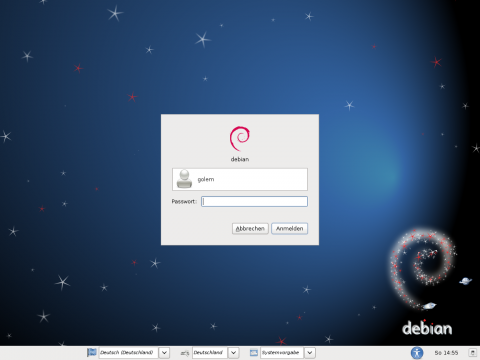The width and height of the screenshot is (480, 360).
Task: Select the golem user entry
Action: coord(240,179)
